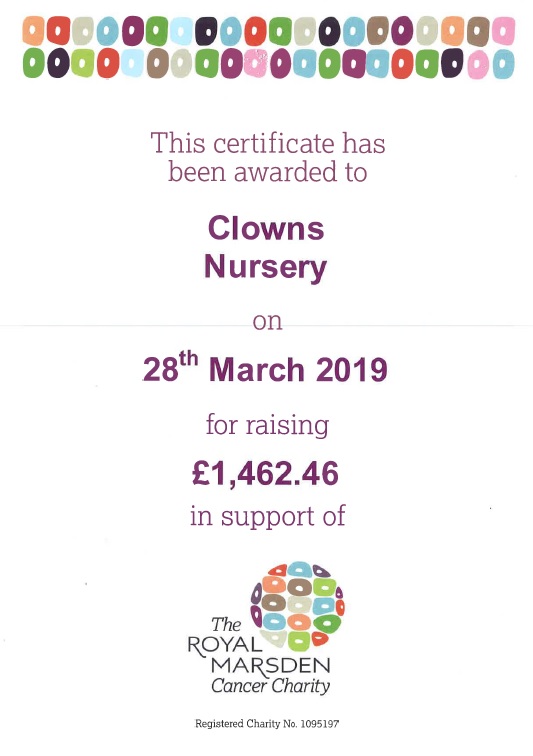Click 'been awarded to' text line
This screenshot has width=533, height=756.
[x=268, y=172]
